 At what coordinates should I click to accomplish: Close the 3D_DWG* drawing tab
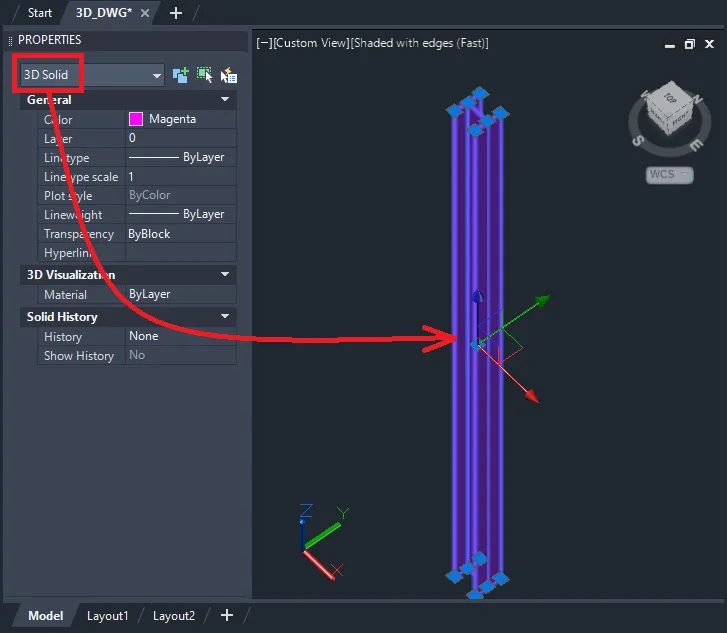point(145,13)
